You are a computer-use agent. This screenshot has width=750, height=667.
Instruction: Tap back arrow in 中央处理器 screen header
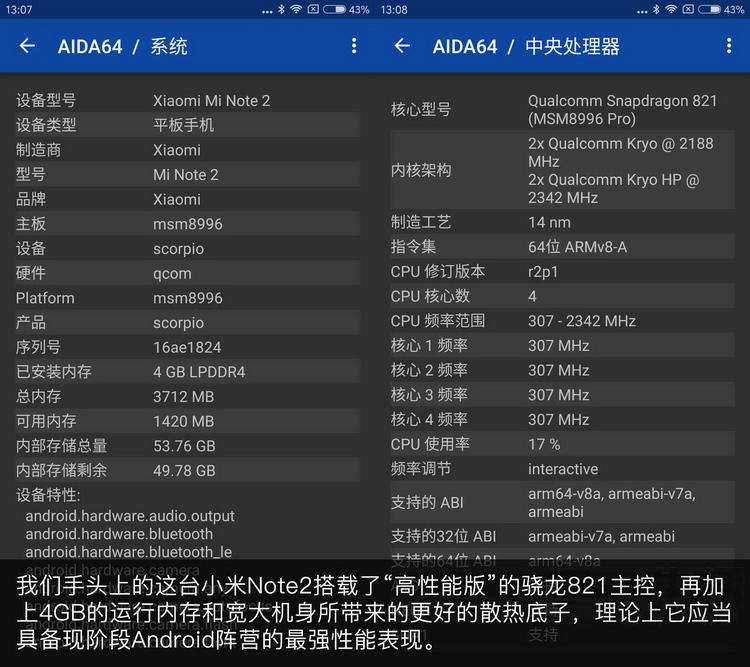coord(402,46)
